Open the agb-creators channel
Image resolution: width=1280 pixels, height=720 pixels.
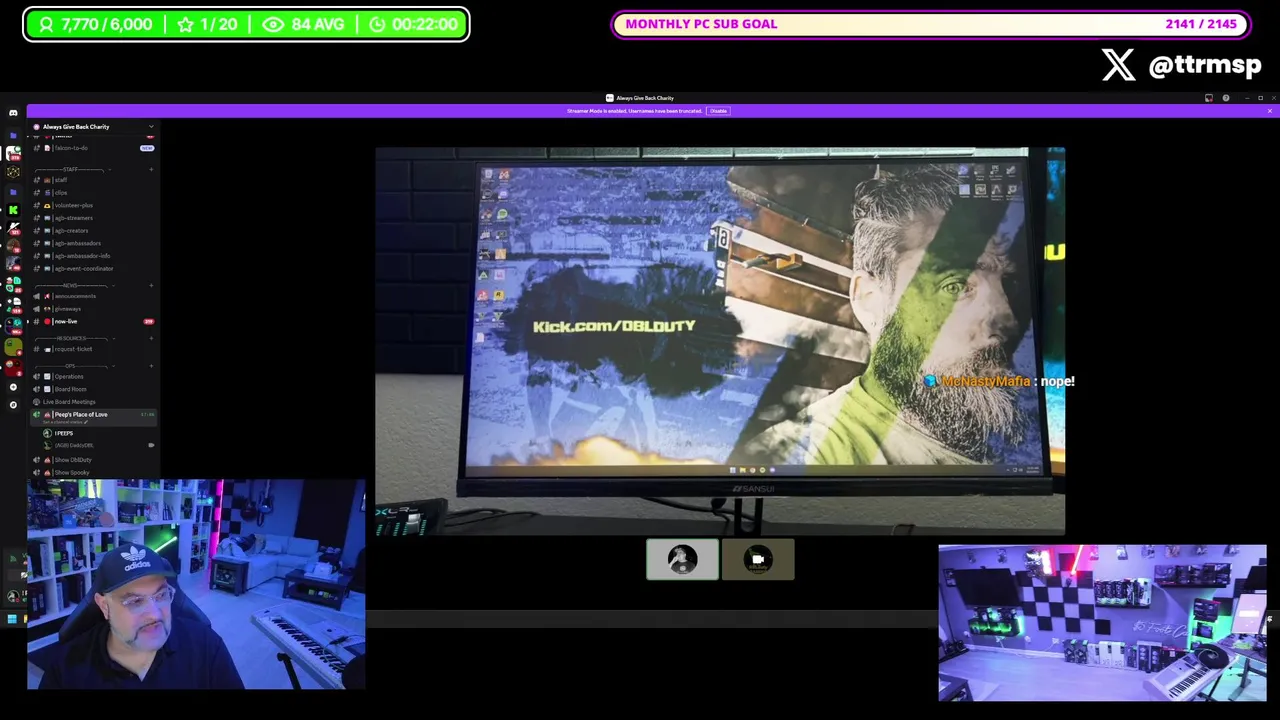click(x=93, y=231)
